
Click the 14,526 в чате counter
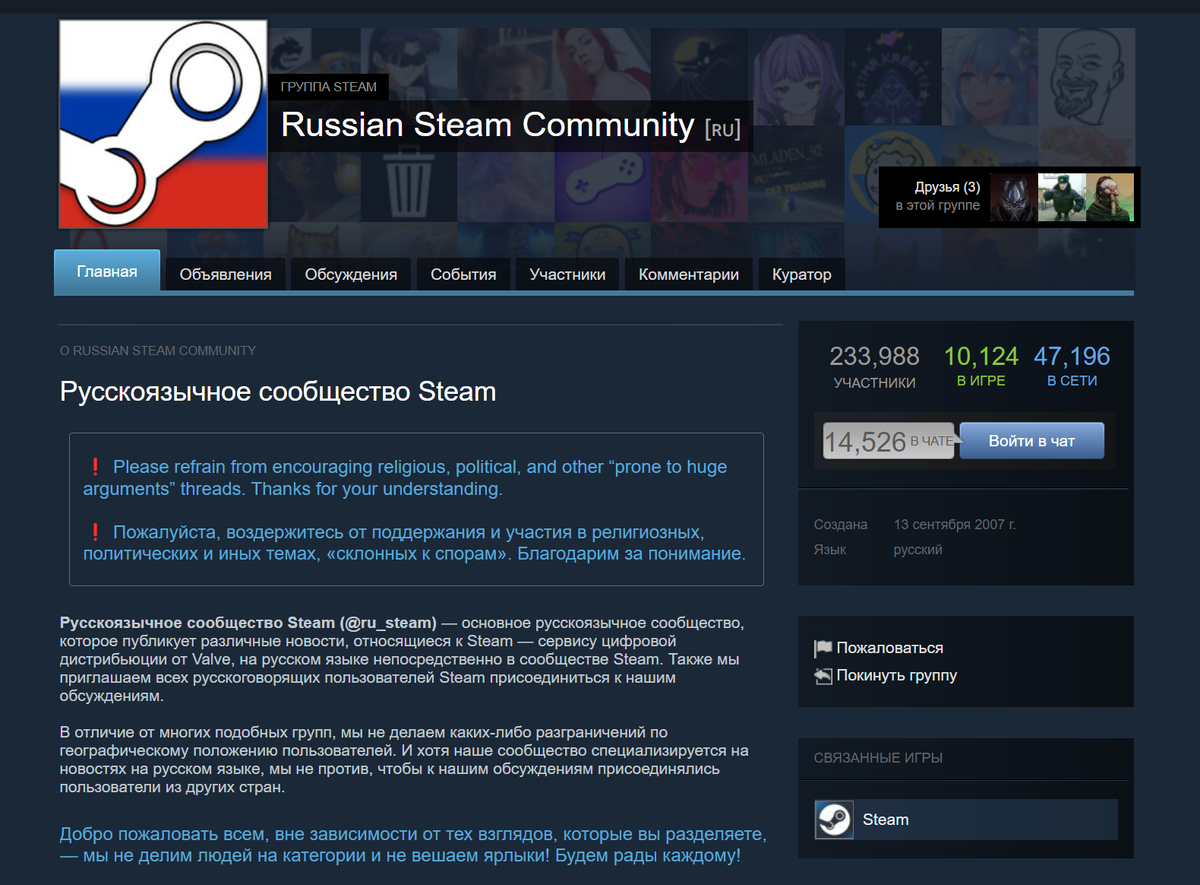pos(888,441)
